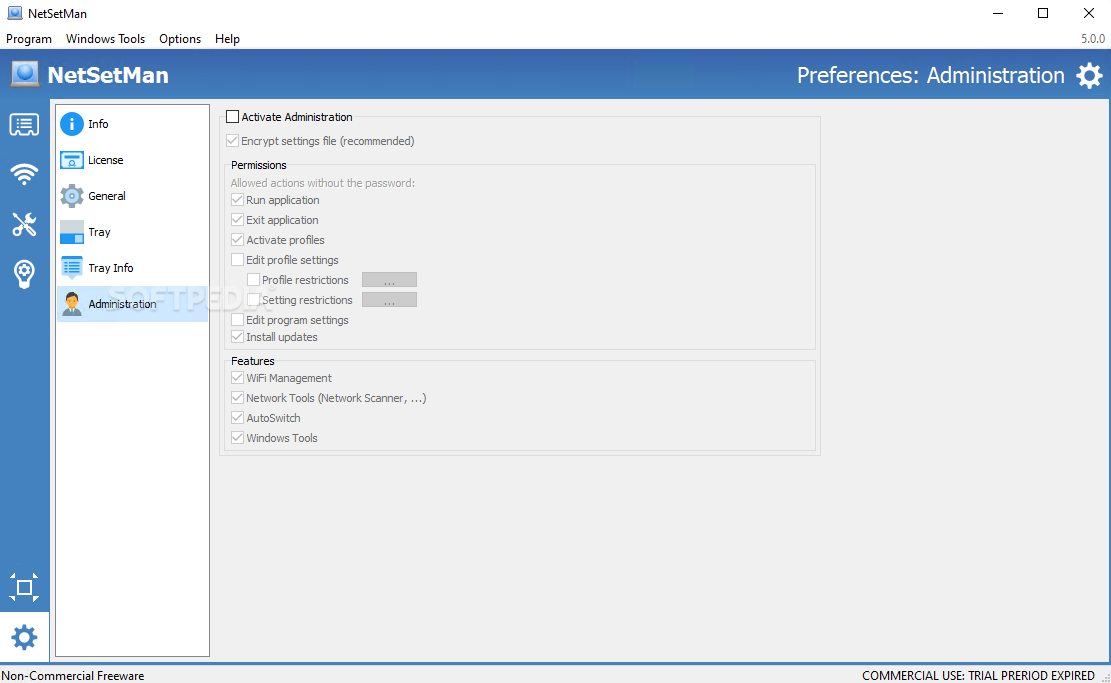Click the Preferences: Administration heading
The image size is (1111, 683).
point(930,75)
